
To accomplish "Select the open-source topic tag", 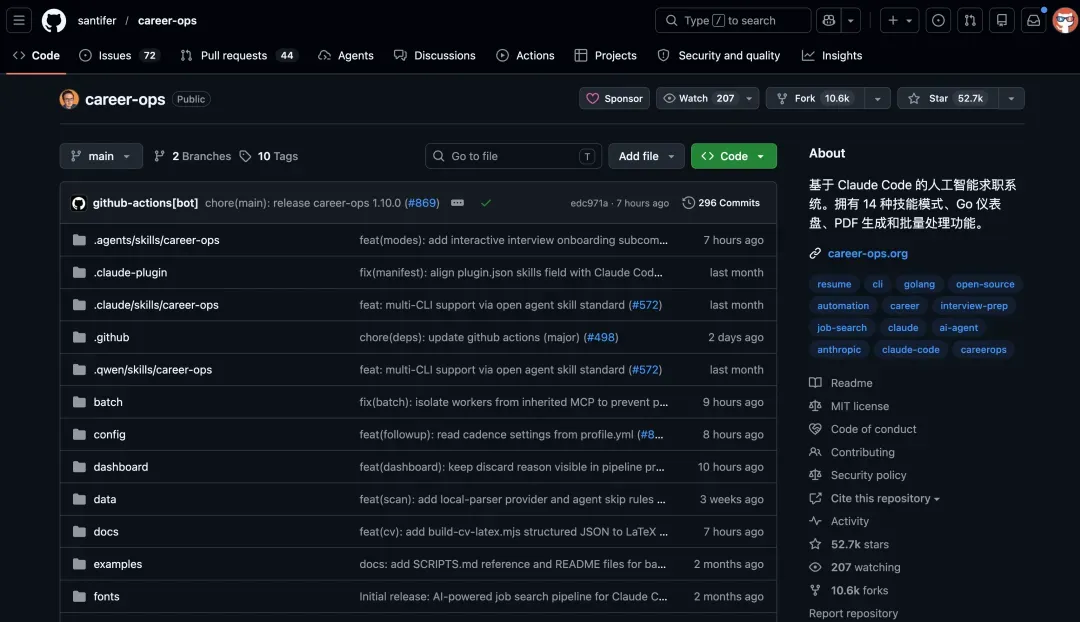I will (985, 284).
